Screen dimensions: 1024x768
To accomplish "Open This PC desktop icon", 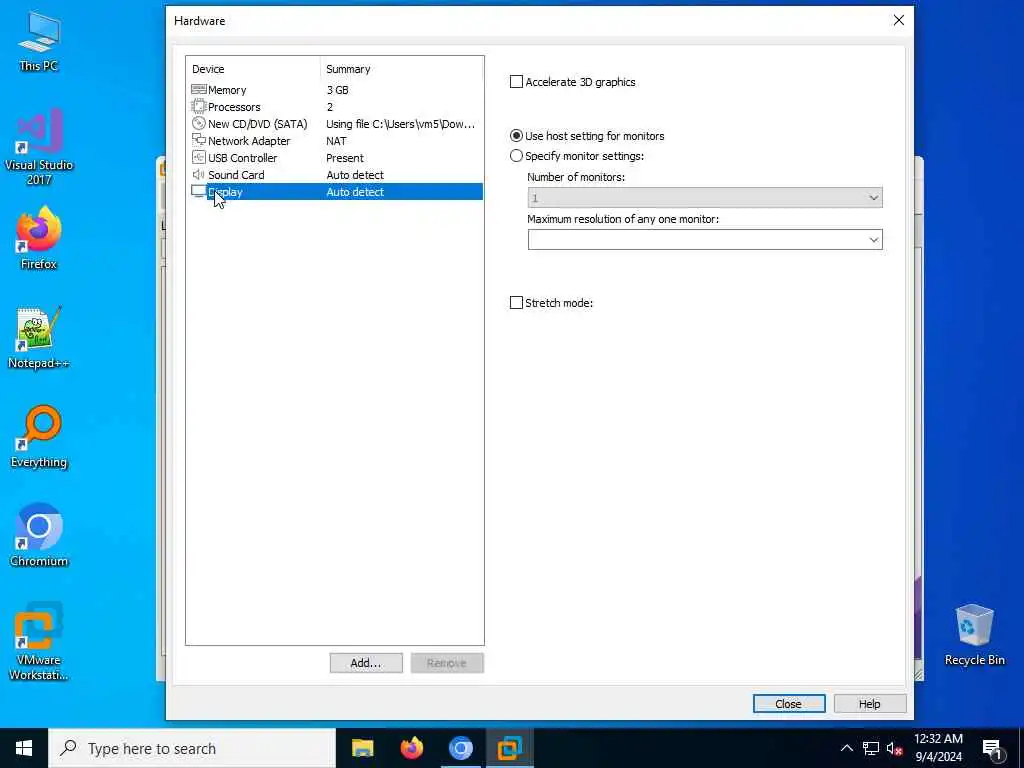I will [x=39, y=40].
